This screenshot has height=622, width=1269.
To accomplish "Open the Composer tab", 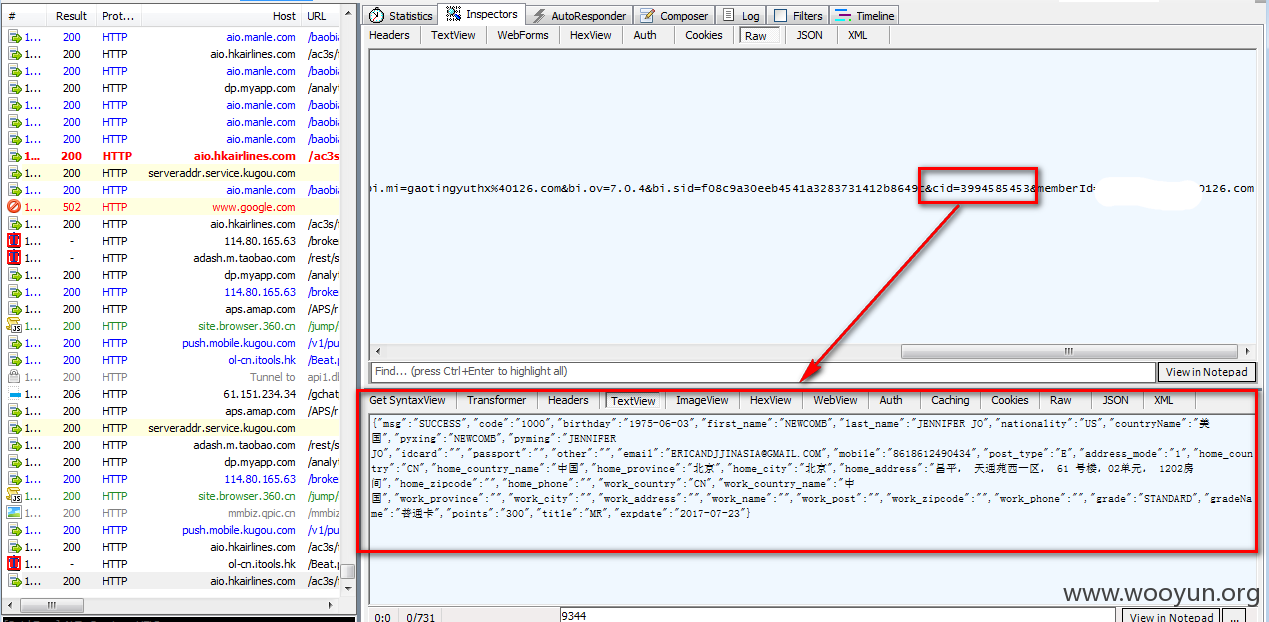I will pos(675,16).
